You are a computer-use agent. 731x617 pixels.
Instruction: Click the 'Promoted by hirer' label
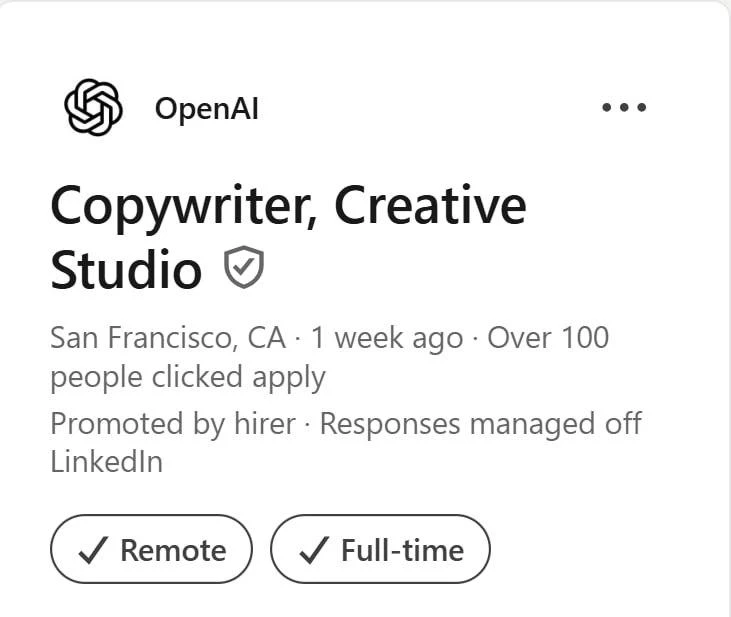[173, 424]
